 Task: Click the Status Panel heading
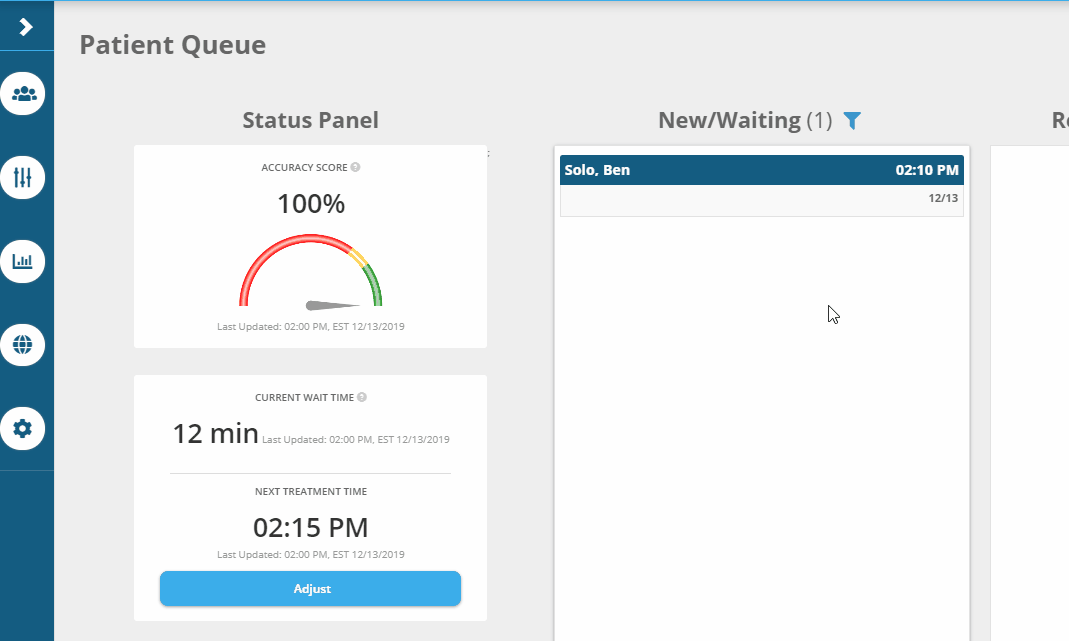point(310,121)
